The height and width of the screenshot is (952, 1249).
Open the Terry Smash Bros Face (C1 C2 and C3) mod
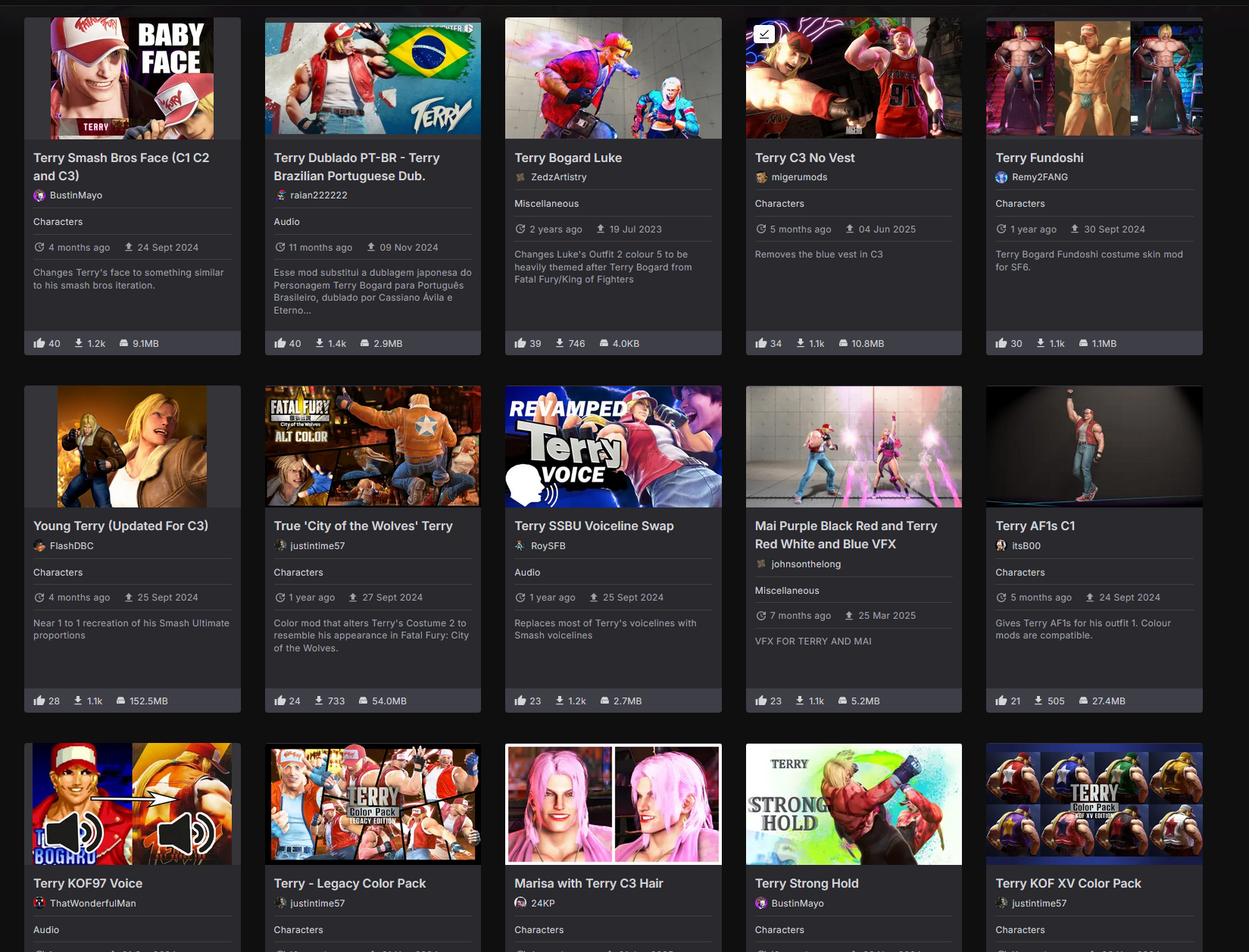tap(121, 167)
